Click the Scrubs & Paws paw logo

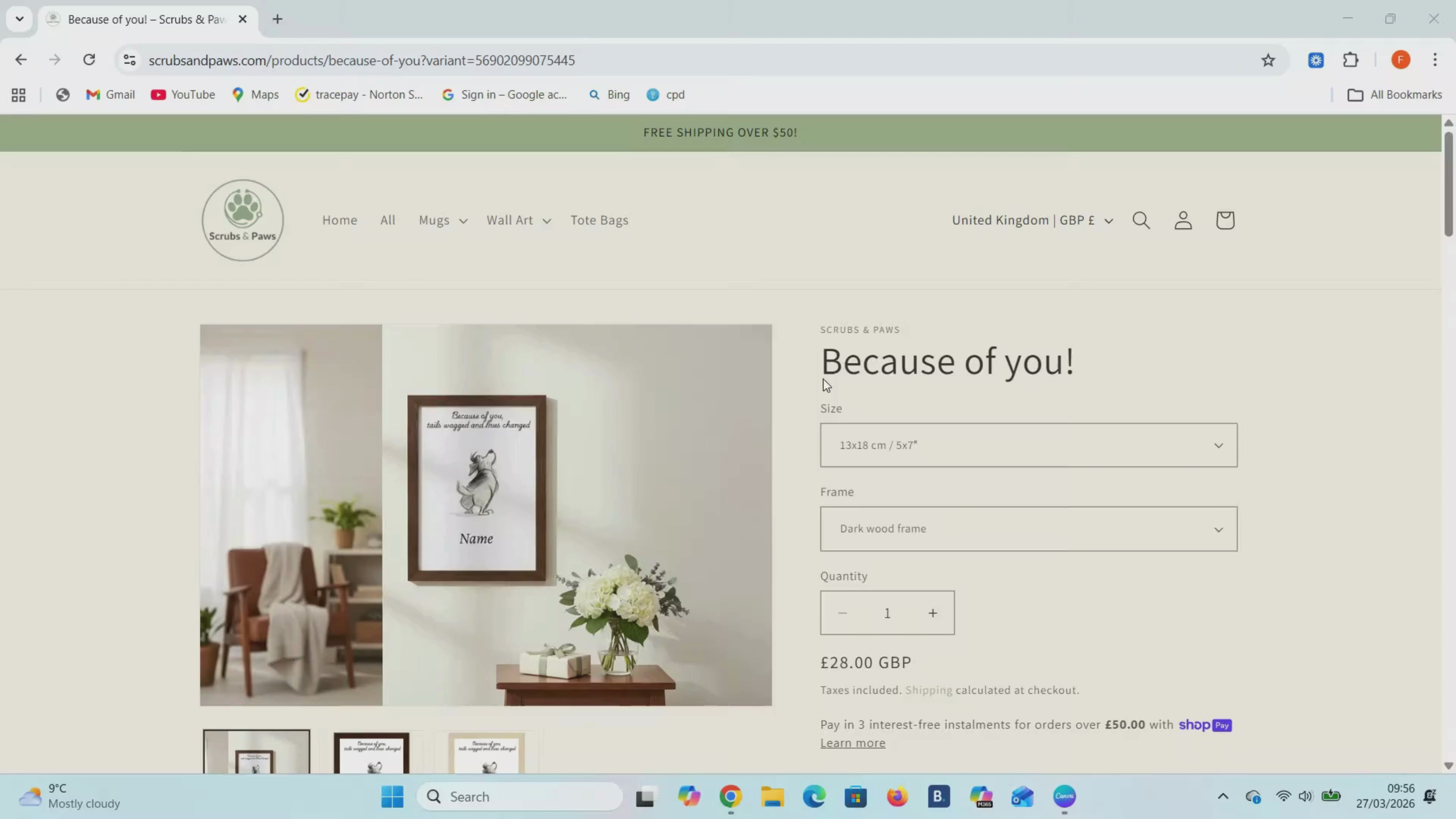[x=243, y=220]
